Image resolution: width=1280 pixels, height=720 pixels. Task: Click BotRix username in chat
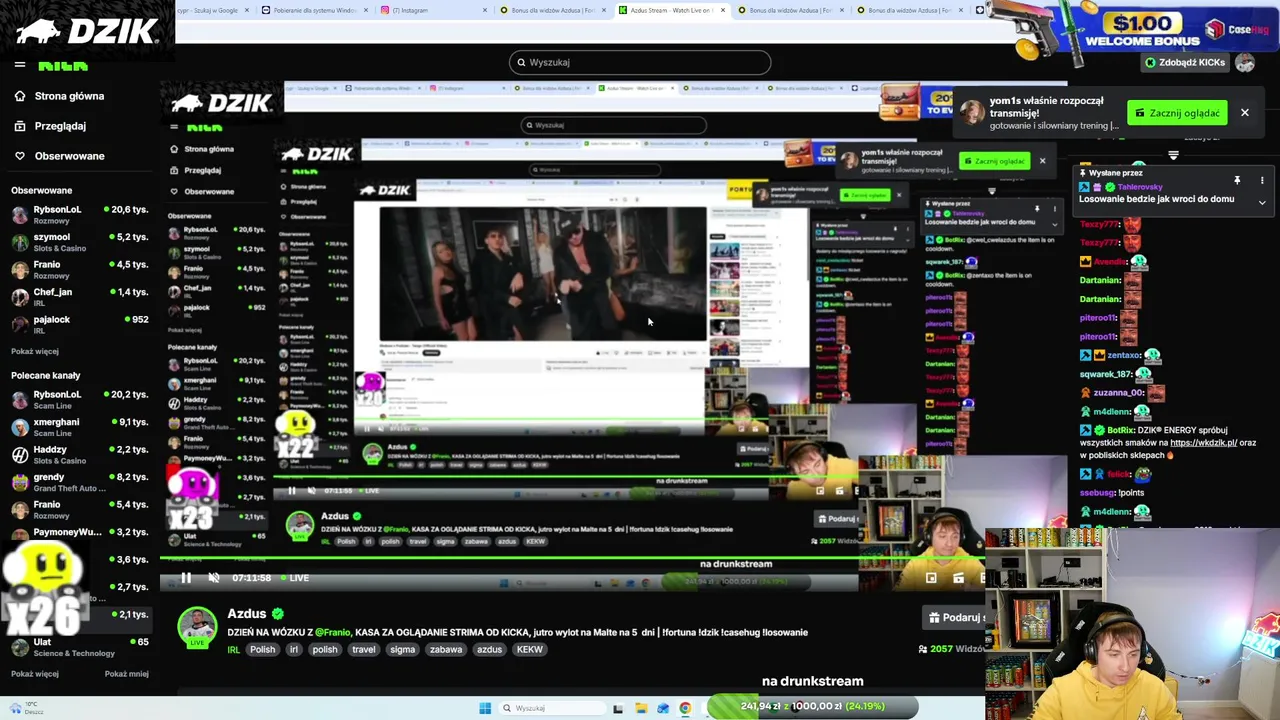[1120, 430]
